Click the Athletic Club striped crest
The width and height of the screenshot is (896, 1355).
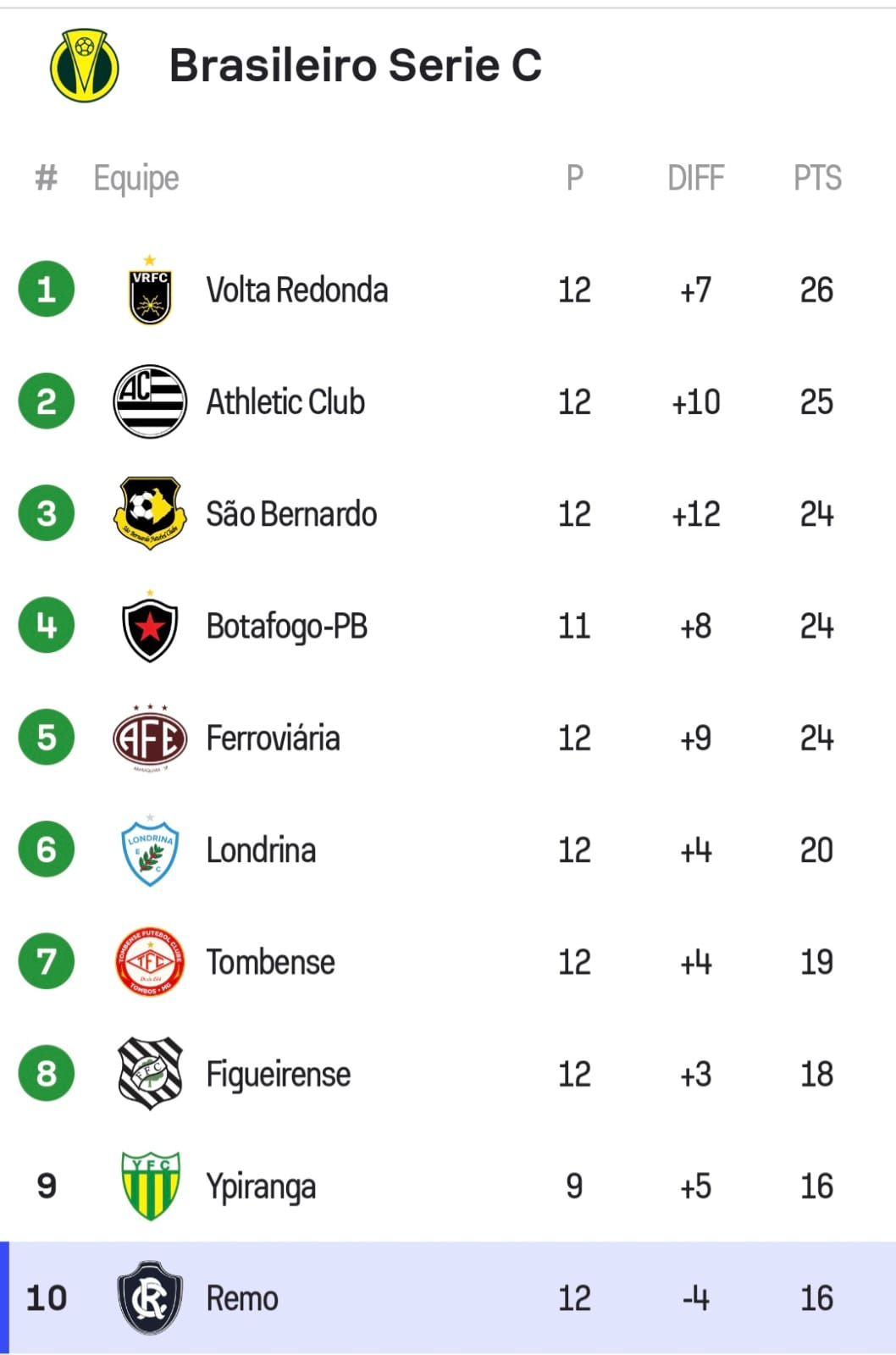pos(150,401)
